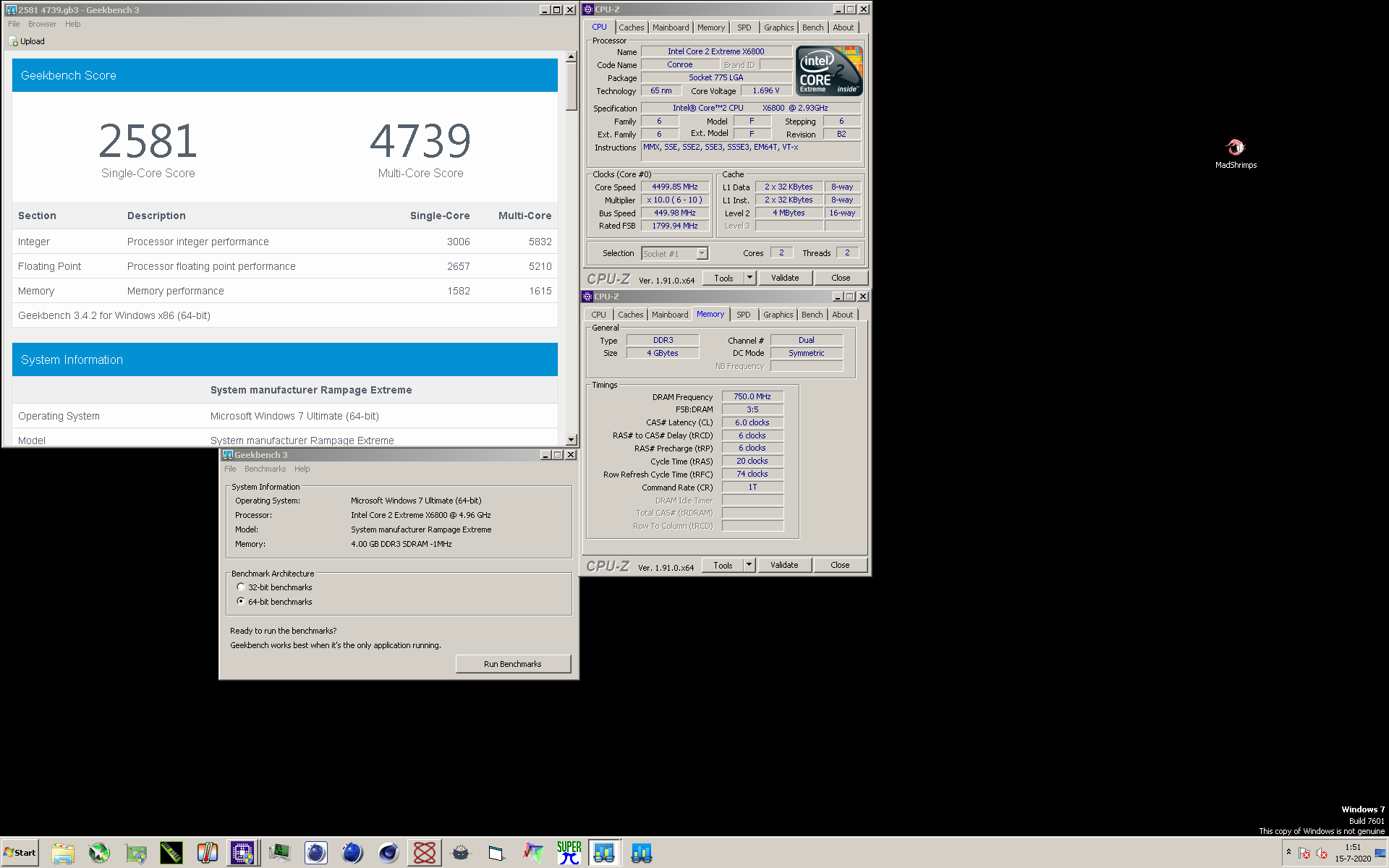
Task: Switch to Mainboard tab in CPU-Z processor window
Action: tap(671, 27)
